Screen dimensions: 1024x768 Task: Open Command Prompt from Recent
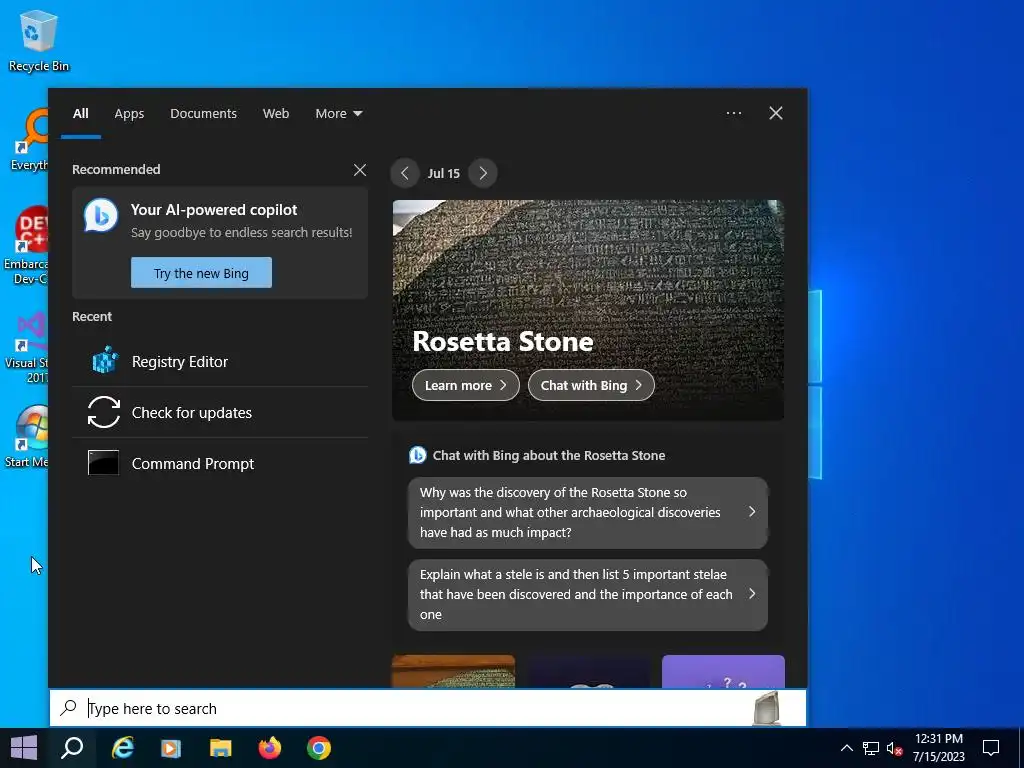[220, 463]
